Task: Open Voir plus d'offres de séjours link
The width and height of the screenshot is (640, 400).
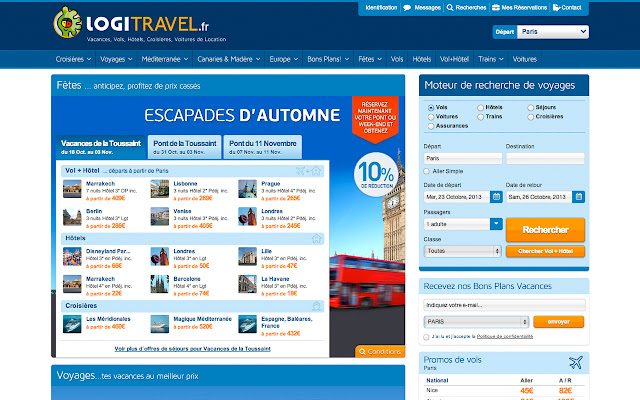Action: click(192, 349)
